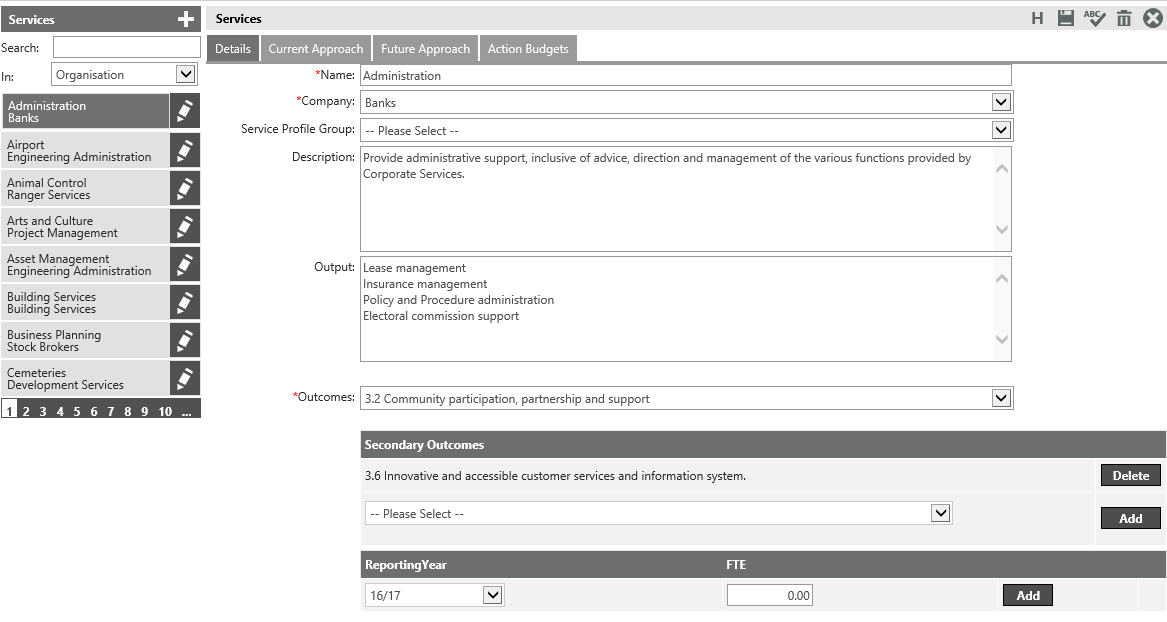Edit the Building Services pencil icon

tap(185, 302)
